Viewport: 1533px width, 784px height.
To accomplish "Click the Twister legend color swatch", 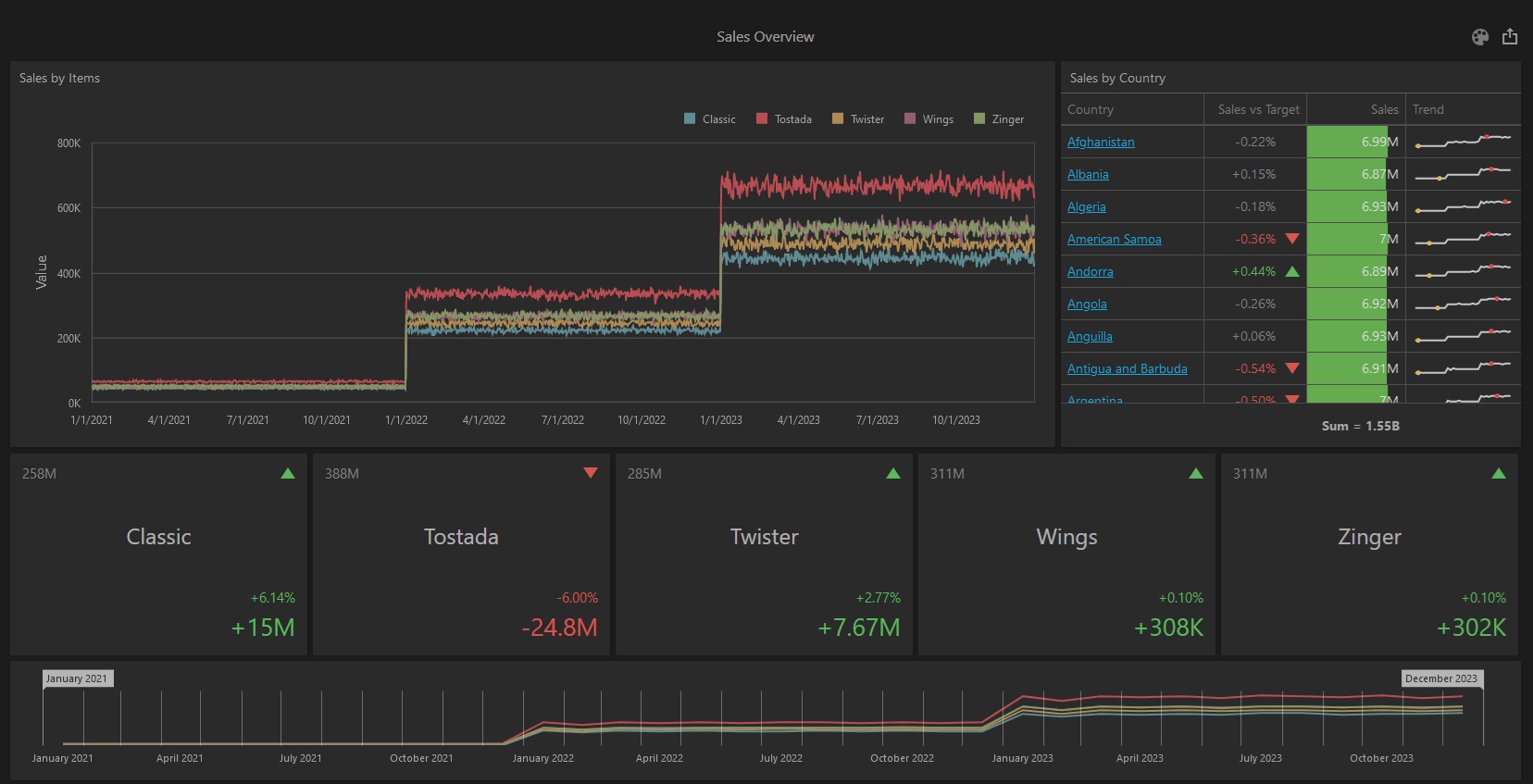I will [x=838, y=118].
